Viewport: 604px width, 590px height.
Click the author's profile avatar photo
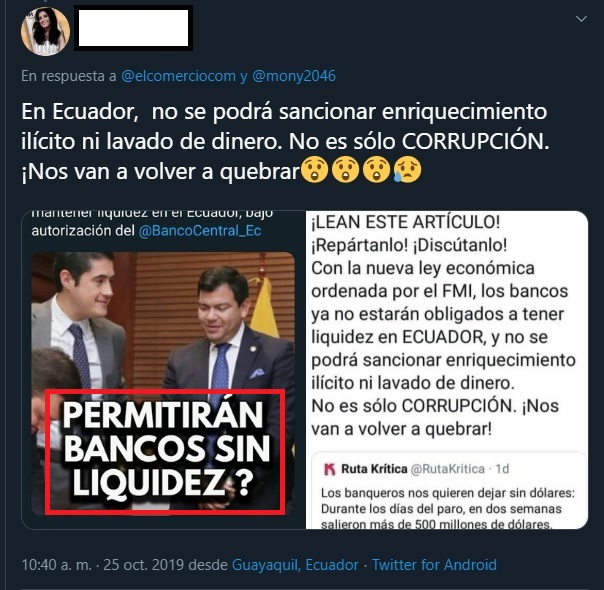45,31
